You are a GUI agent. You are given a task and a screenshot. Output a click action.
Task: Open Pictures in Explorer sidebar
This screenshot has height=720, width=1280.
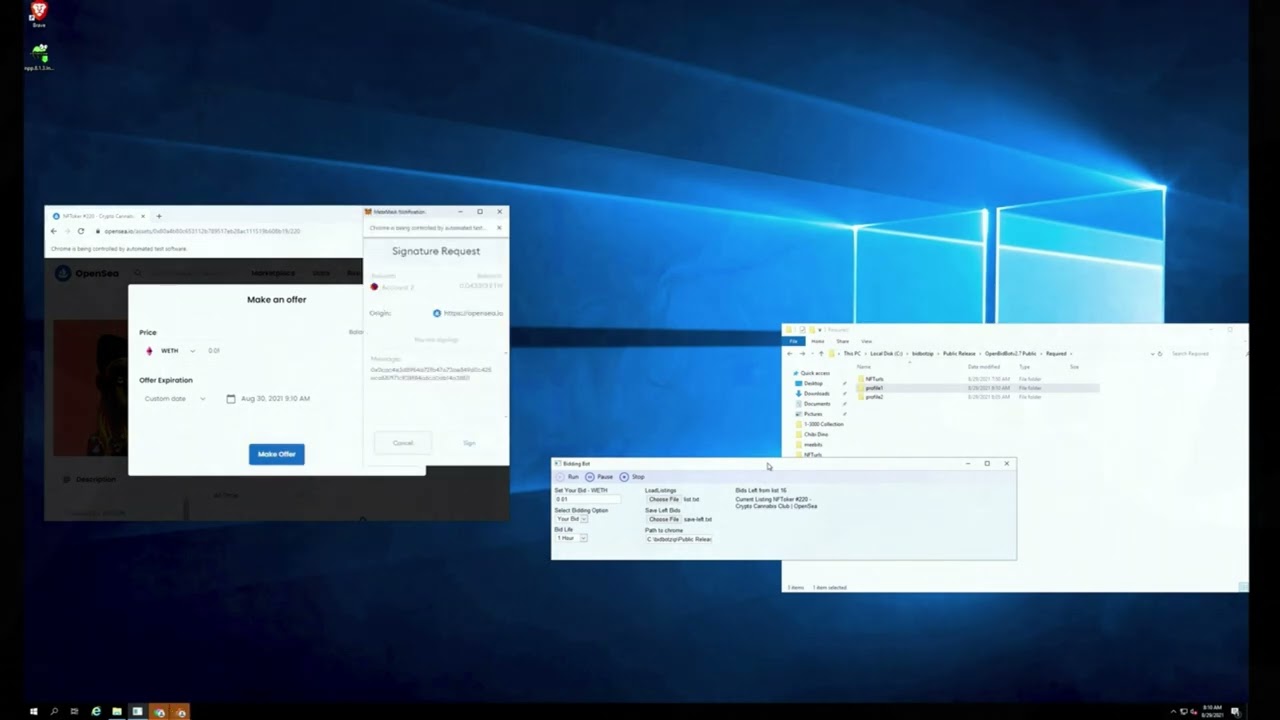click(x=811, y=414)
